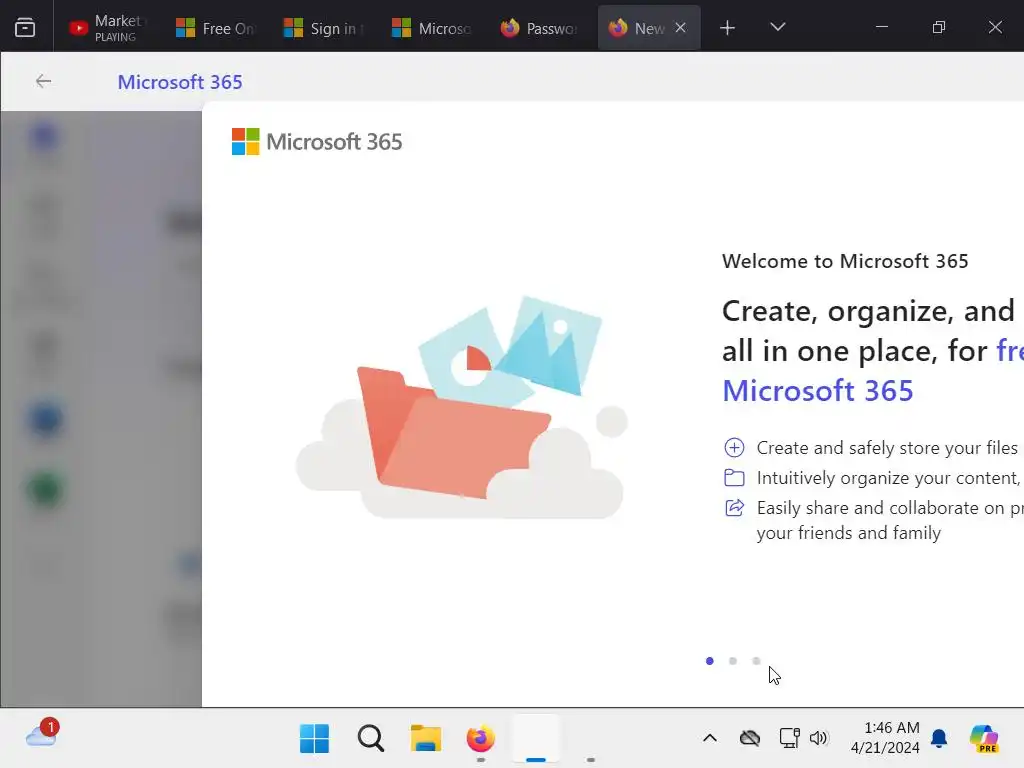This screenshot has height=768, width=1024.
Task: Switch to the YouTube Market playing tab
Action: click(108, 27)
